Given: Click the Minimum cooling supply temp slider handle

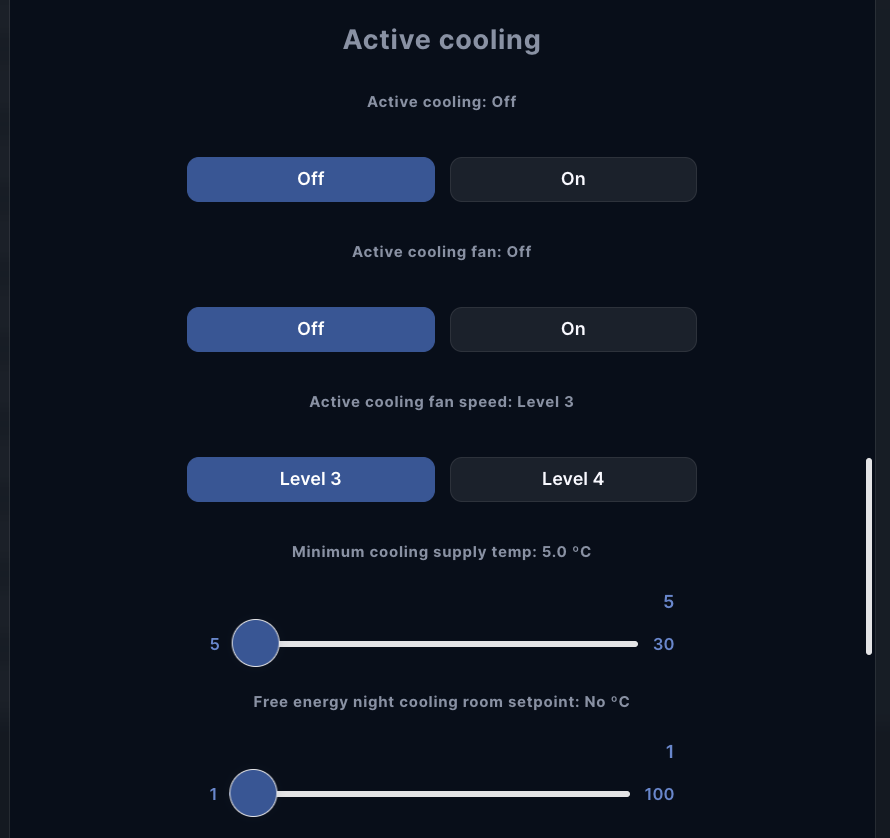Looking at the screenshot, I should 255,643.
